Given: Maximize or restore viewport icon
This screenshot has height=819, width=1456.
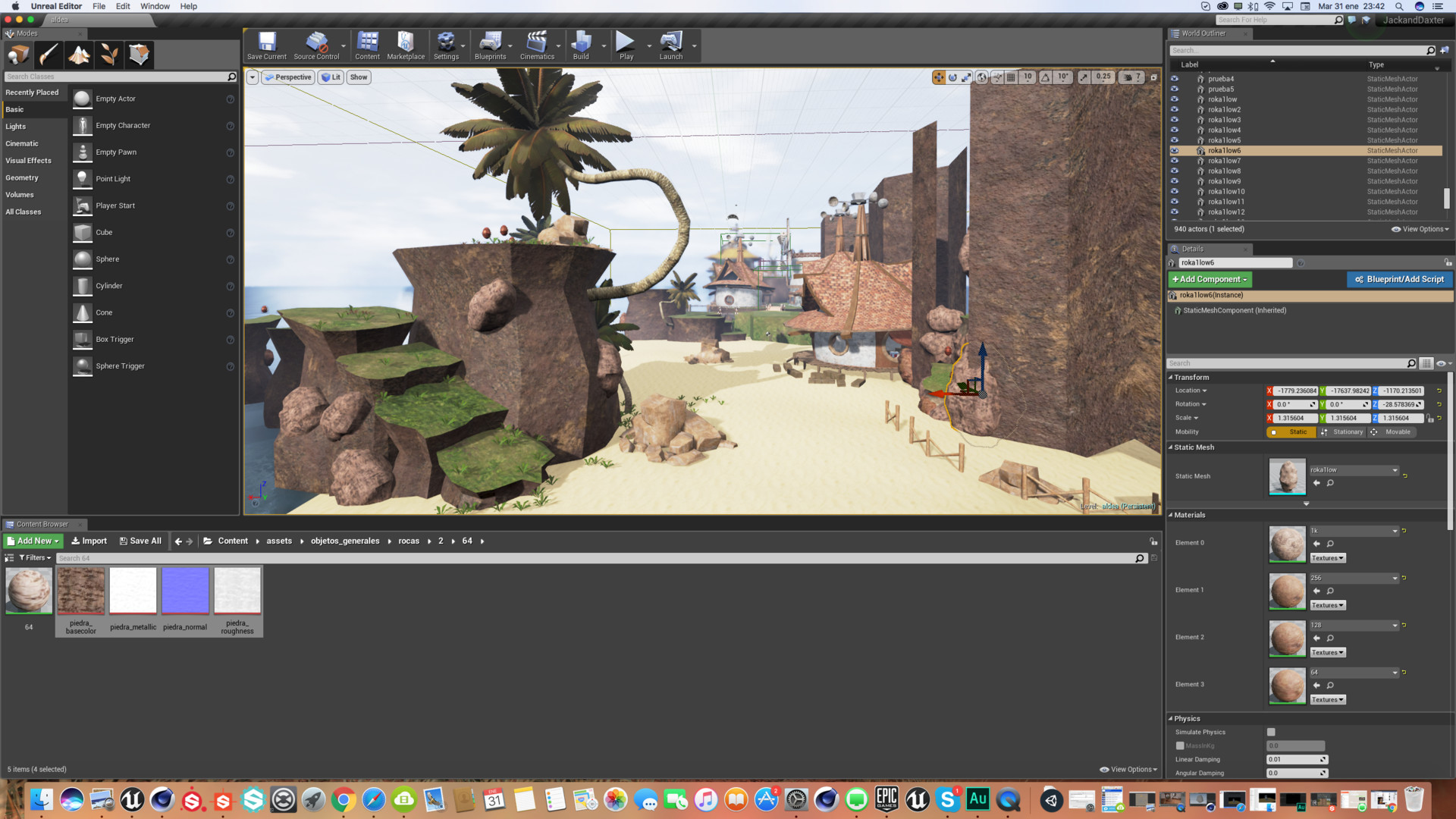Looking at the screenshot, I should point(1154,77).
